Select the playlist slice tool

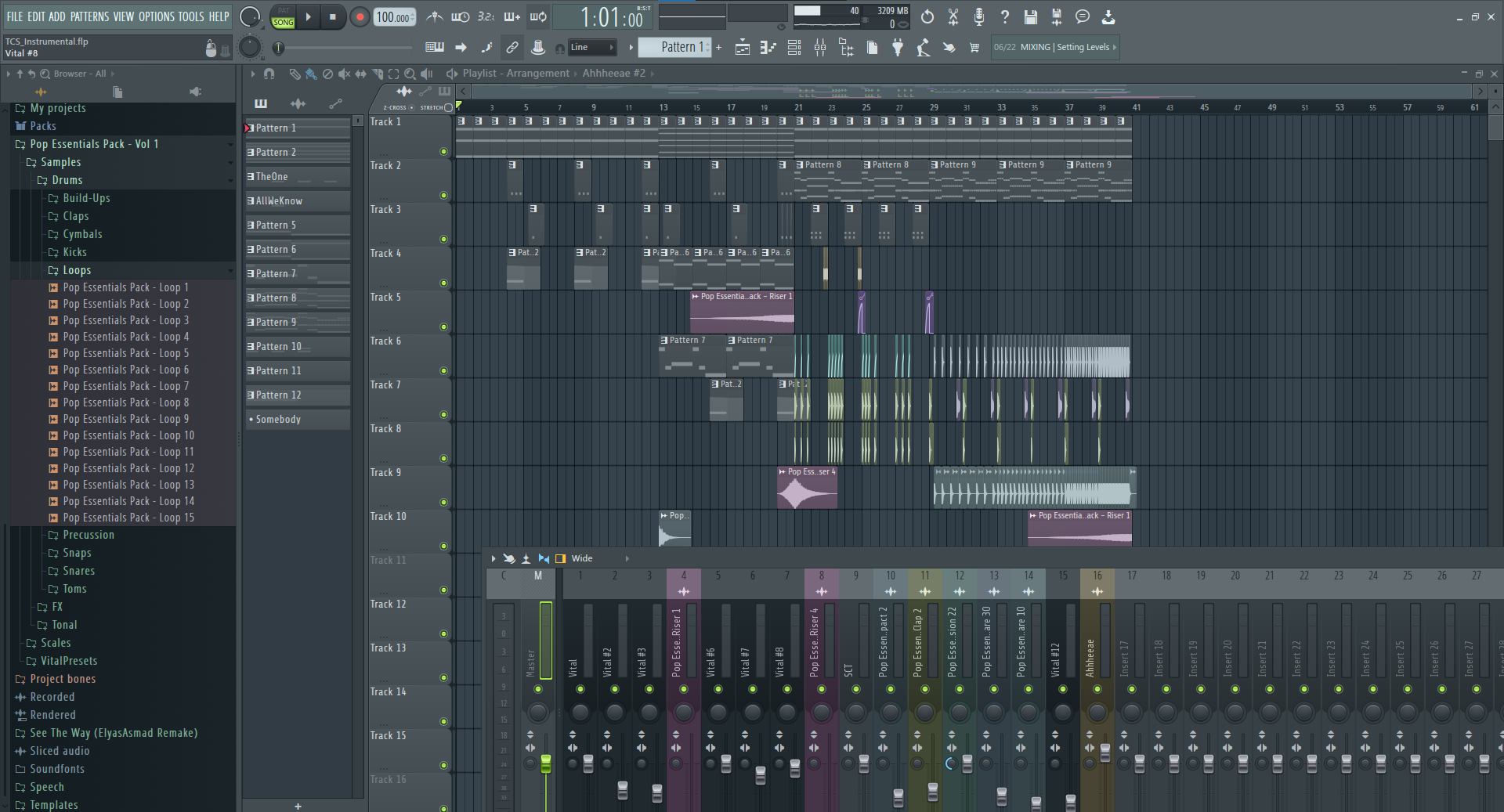pos(378,74)
